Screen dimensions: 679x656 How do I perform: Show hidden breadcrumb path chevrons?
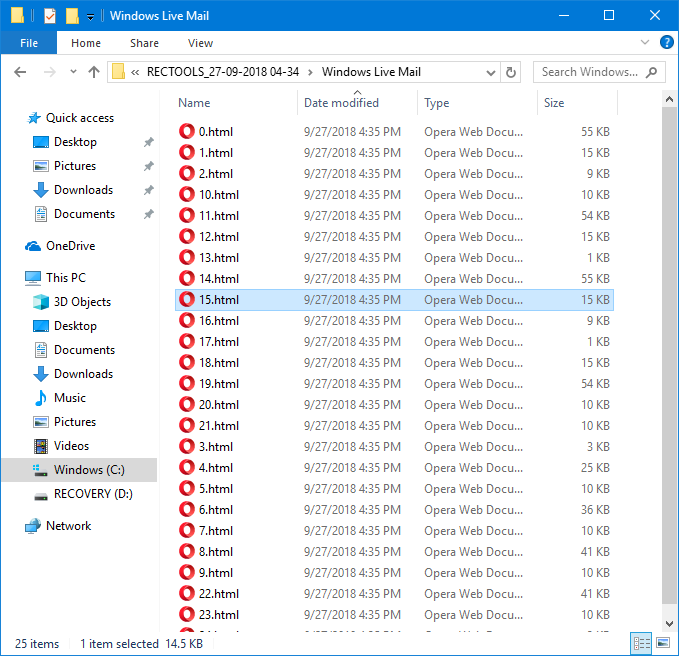(135, 72)
